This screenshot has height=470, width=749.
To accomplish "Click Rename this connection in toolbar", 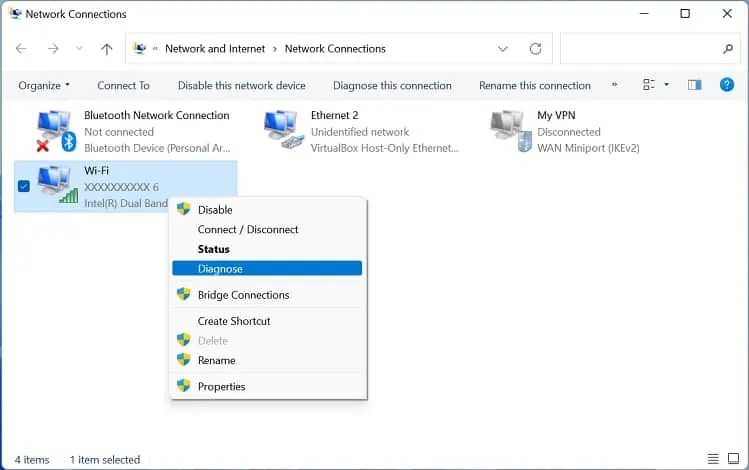I will [534, 85].
